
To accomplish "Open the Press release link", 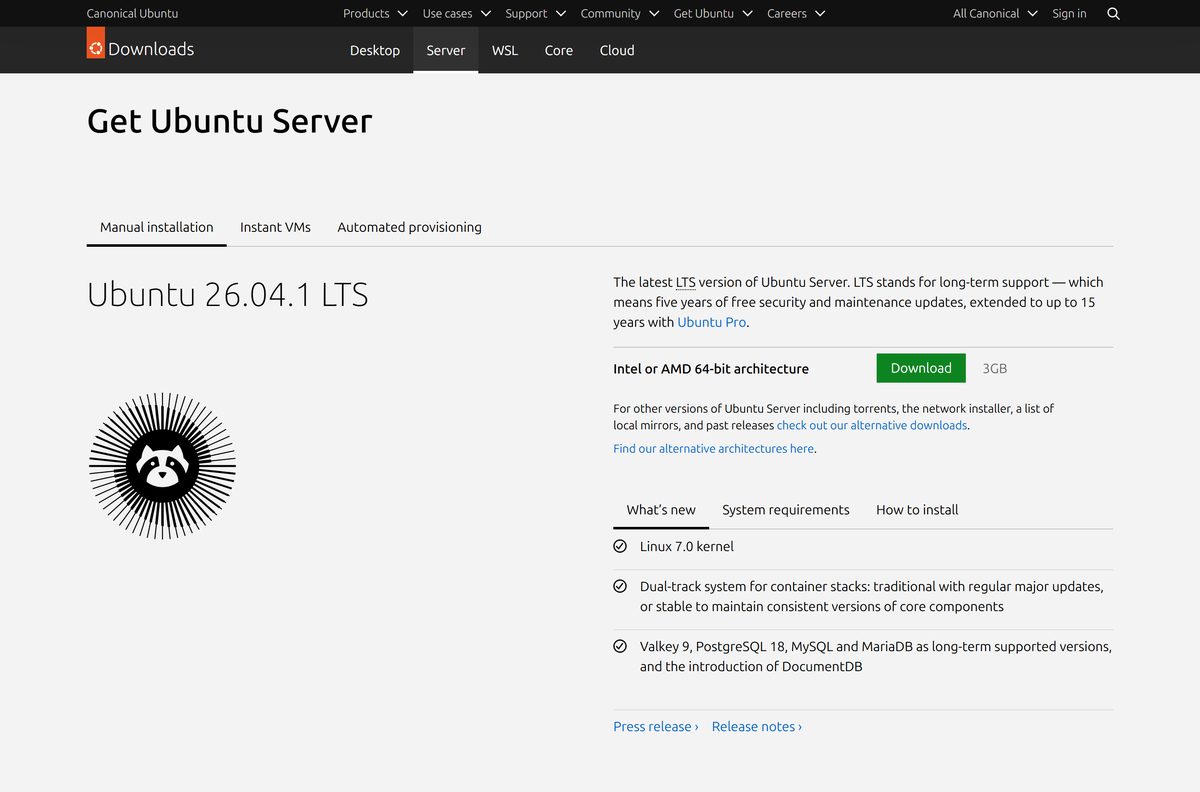I will pos(656,727).
